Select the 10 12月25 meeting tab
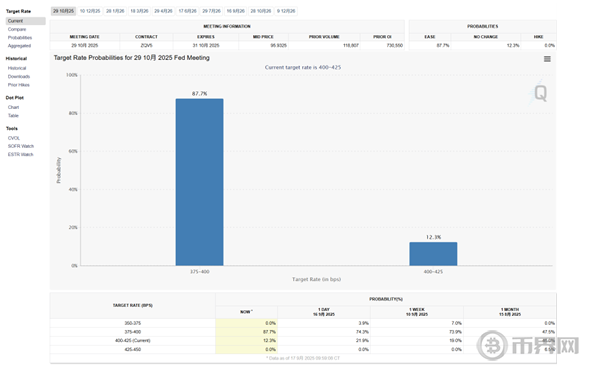Image resolution: width=590 pixels, height=373 pixels. click(x=90, y=11)
